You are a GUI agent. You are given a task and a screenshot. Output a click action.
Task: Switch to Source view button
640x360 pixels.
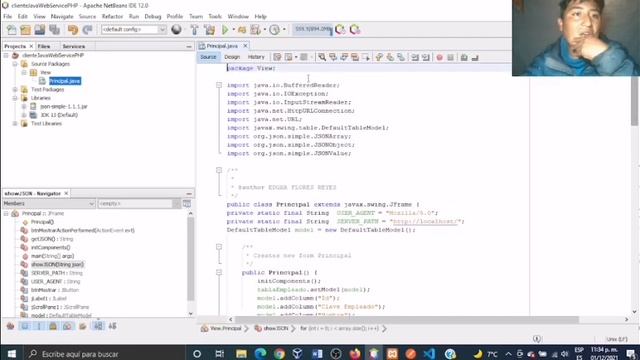(208, 57)
